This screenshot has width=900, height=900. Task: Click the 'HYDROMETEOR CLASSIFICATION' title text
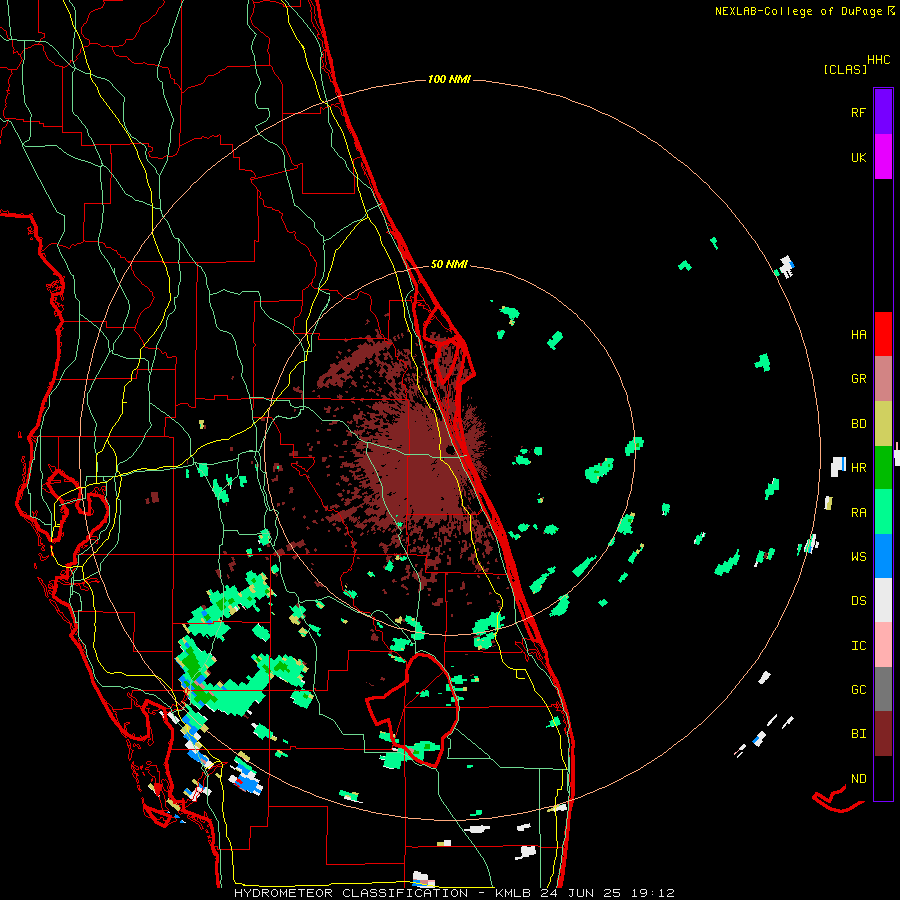tap(351, 893)
